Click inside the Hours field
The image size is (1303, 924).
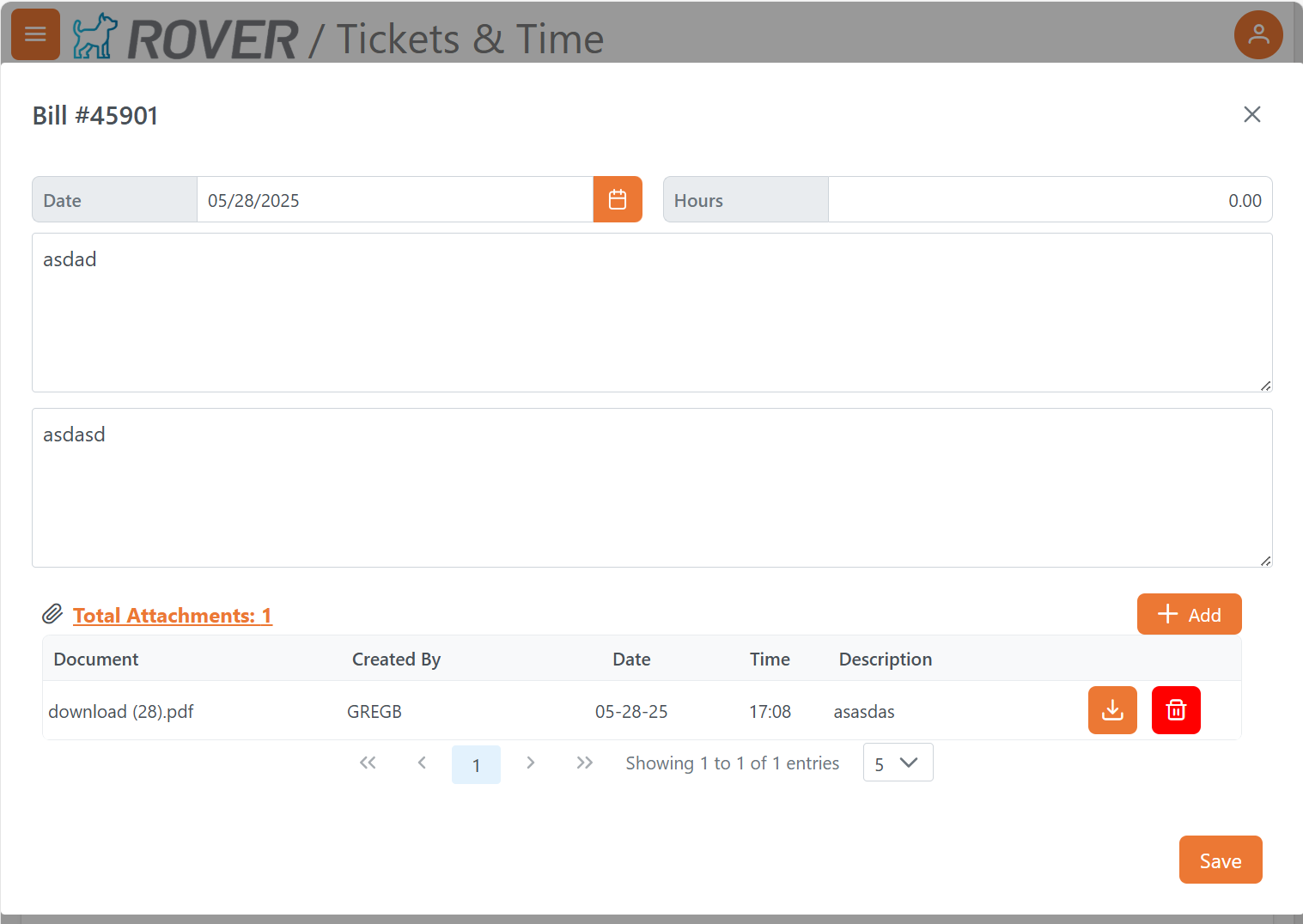click(x=1031, y=199)
